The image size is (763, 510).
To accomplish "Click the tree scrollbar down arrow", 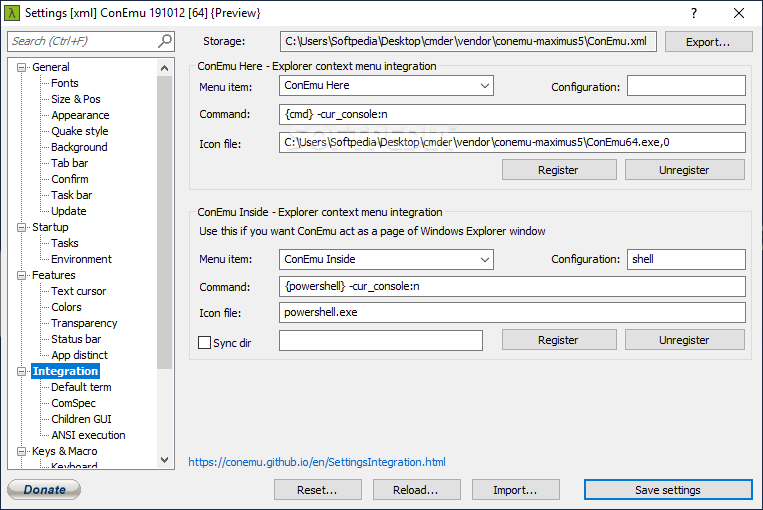I will pyautogui.click(x=164, y=460).
